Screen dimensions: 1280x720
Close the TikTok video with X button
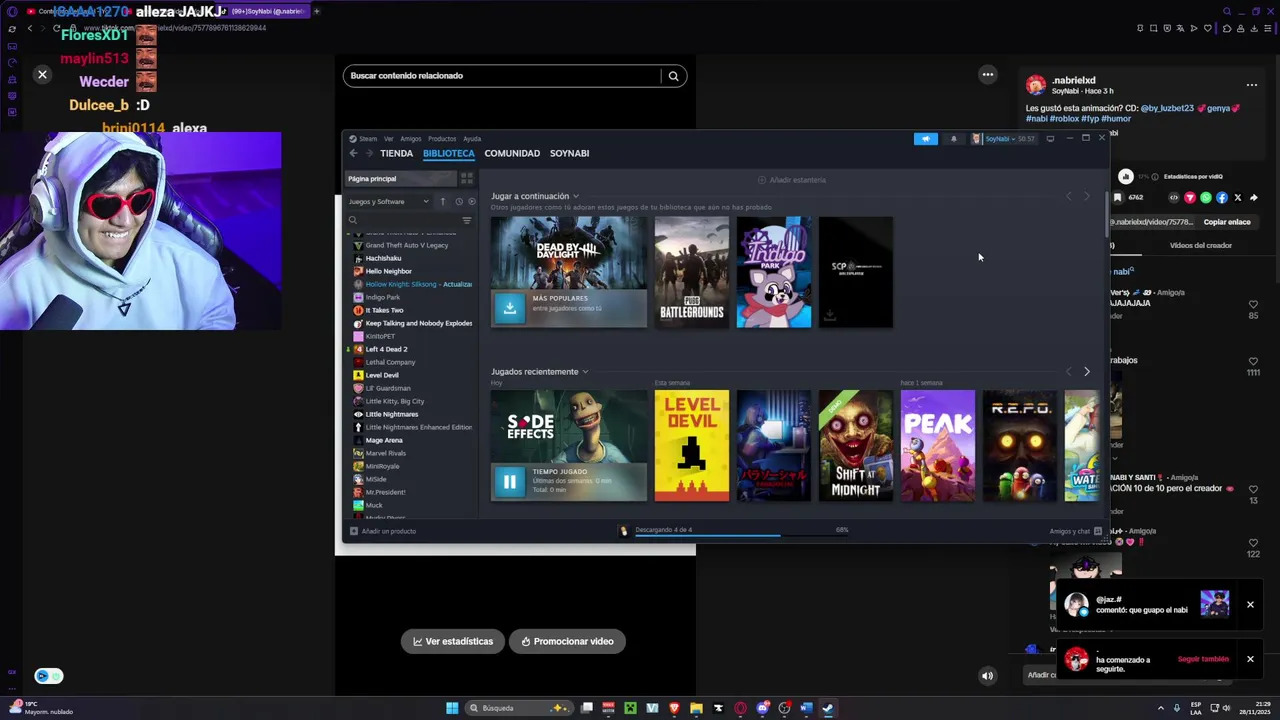(42, 74)
